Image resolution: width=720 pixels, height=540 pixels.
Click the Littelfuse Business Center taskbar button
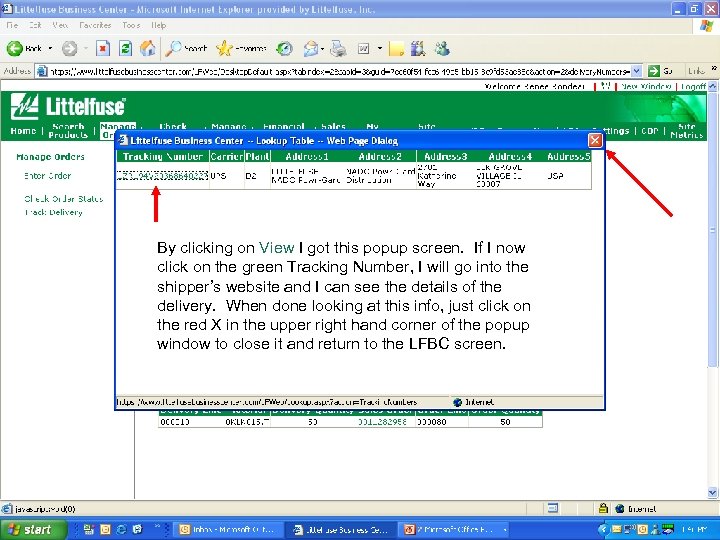click(x=340, y=529)
